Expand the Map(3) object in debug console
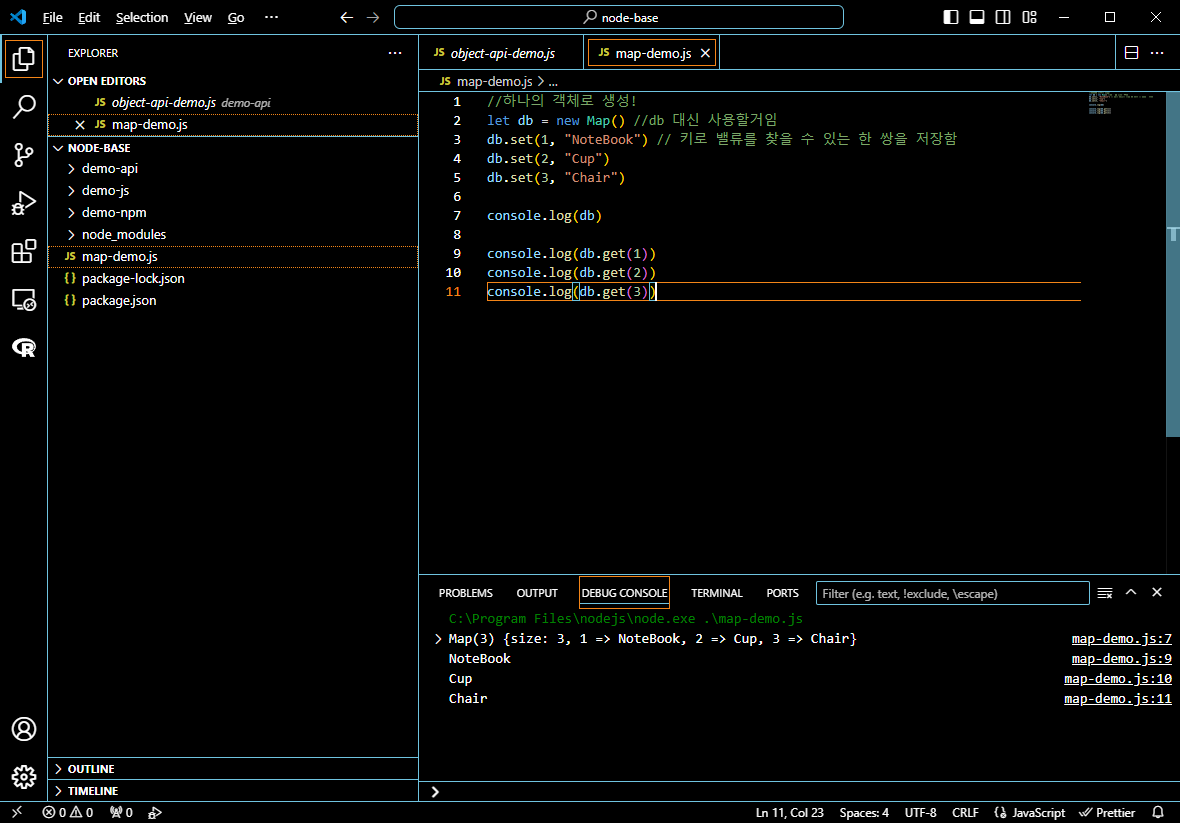1180x823 pixels. [x=438, y=639]
